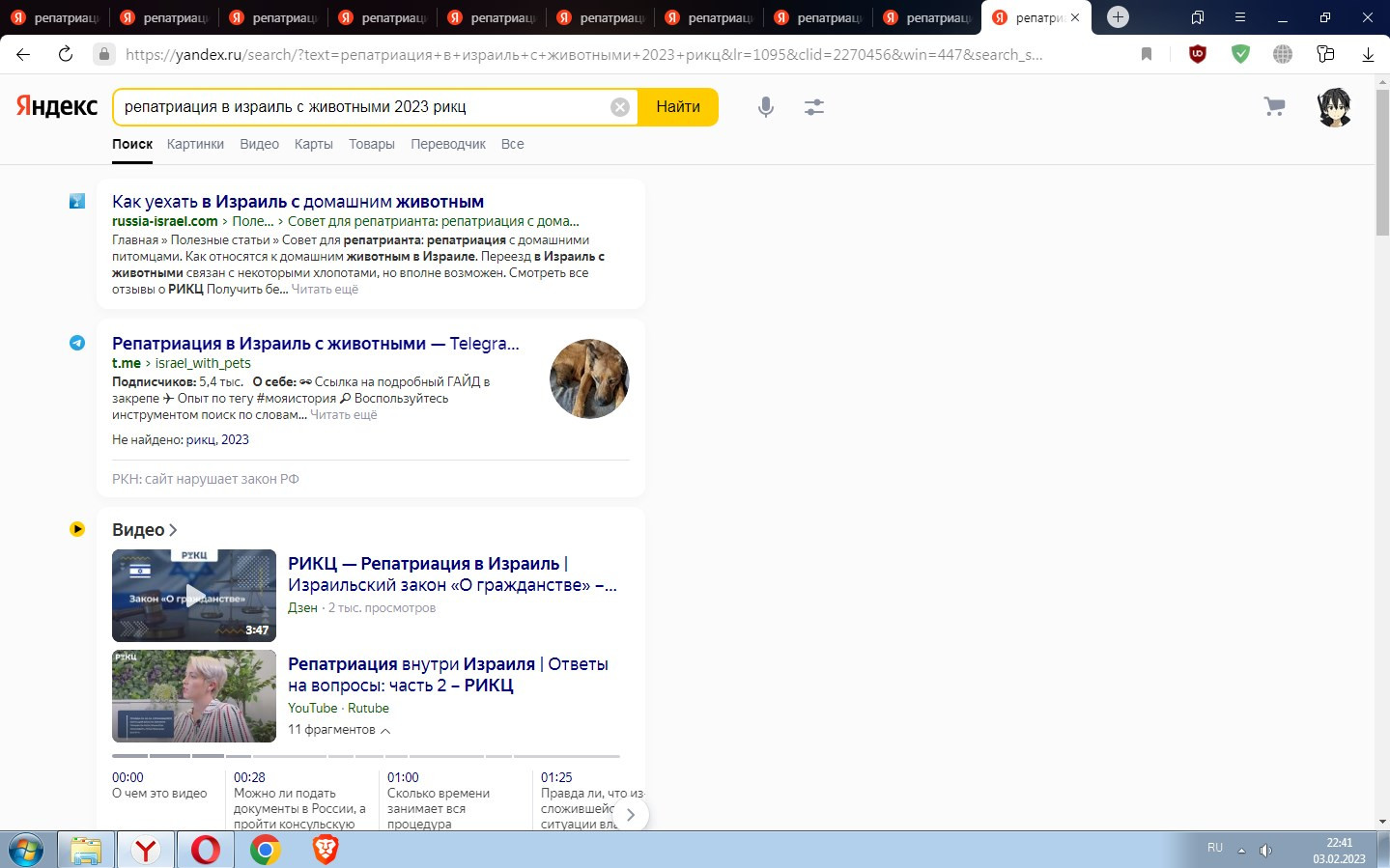This screenshot has height=868, width=1390.
Task: Open the Переводчик tab
Action: [x=448, y=144]
